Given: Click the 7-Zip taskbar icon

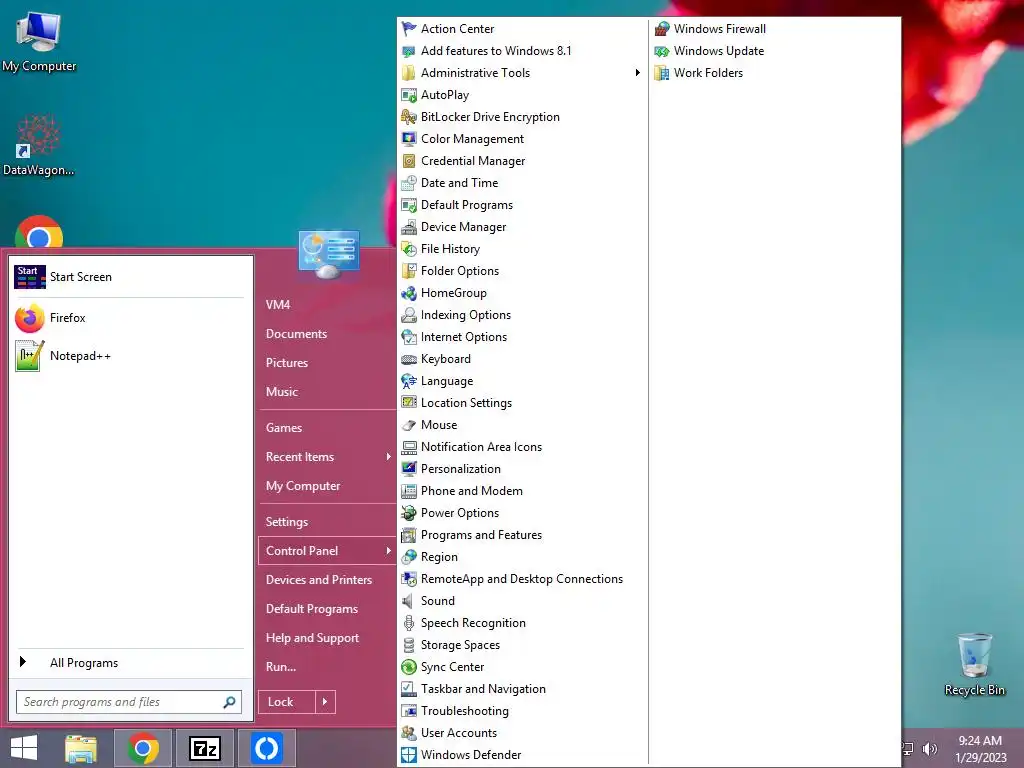Looking at the screenshot, I should coord(205,748).
